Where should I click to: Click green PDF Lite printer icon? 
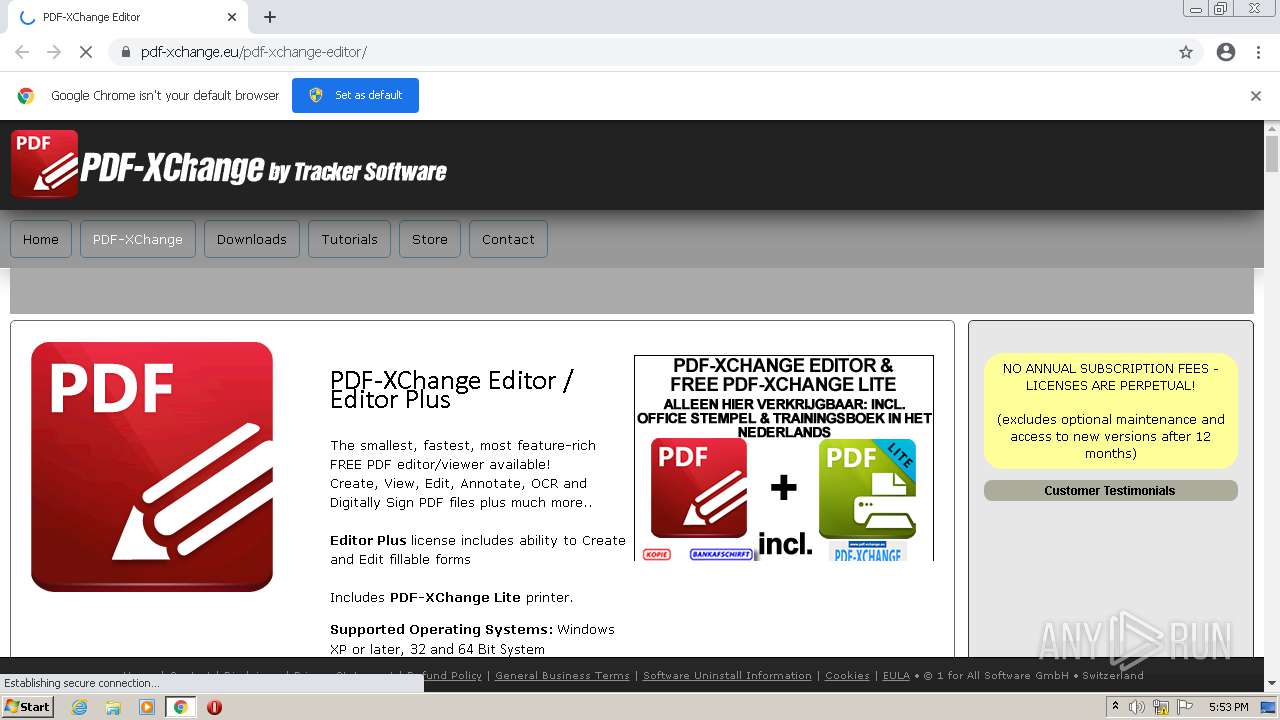[867, 489]
